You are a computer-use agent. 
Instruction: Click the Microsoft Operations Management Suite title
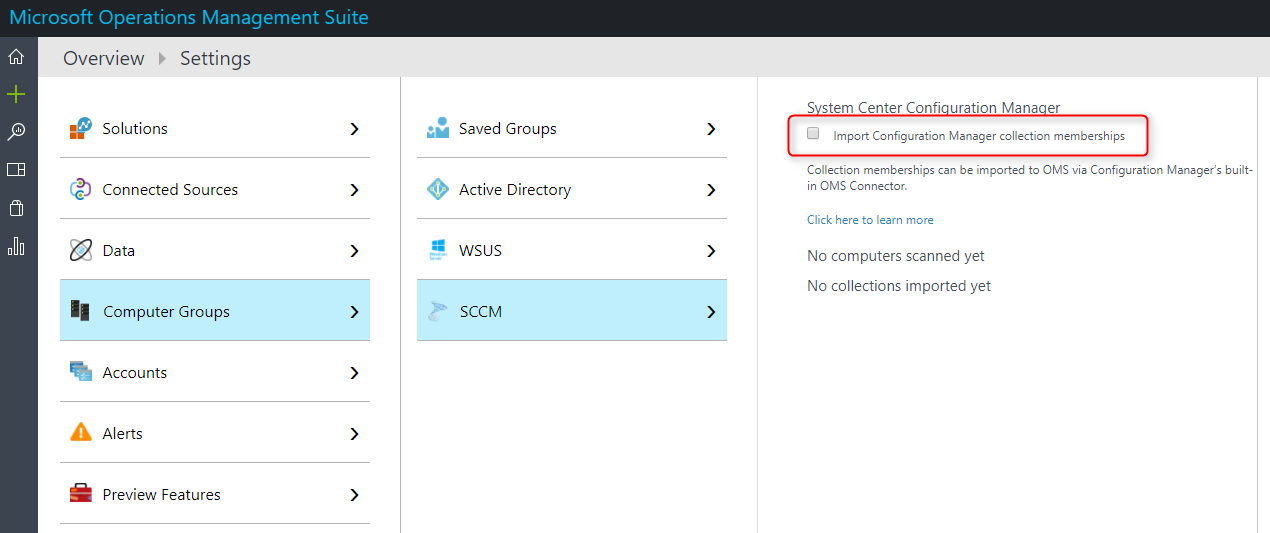click(x=189, y=17)
